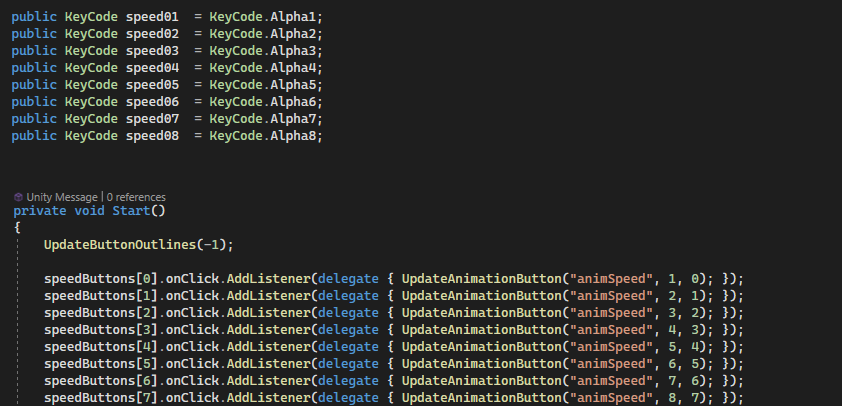Click the Alpha1 enum member

(293, 17)
